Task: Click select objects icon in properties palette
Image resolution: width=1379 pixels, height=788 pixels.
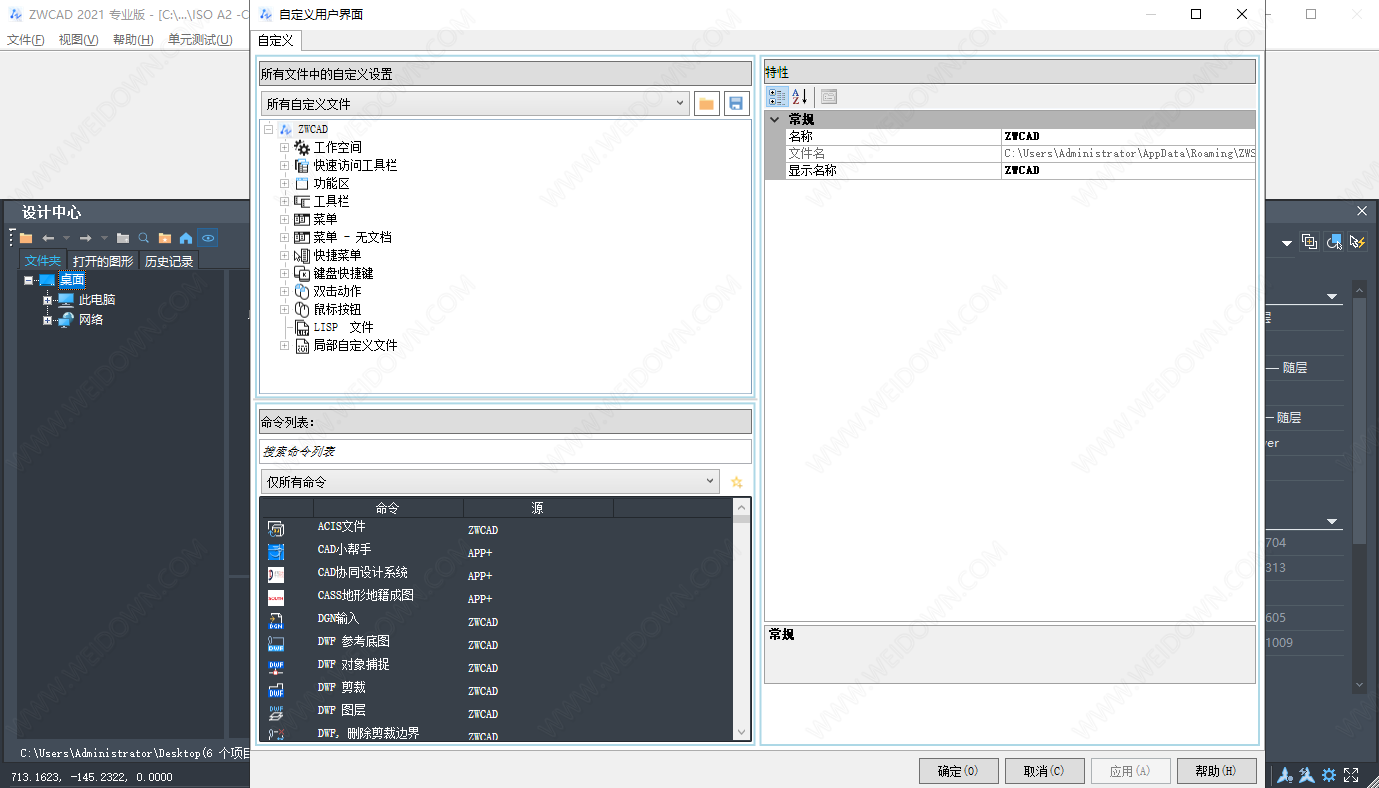Action: (1333, 242)
